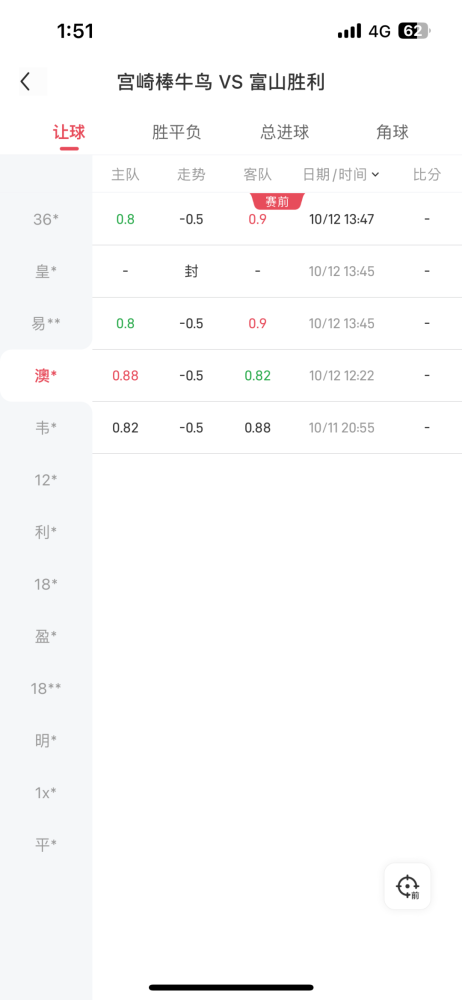This screenshot has width=462, height=1000.
Task: Open the 盈* bookmaker entry
Action: click(46, 636)
